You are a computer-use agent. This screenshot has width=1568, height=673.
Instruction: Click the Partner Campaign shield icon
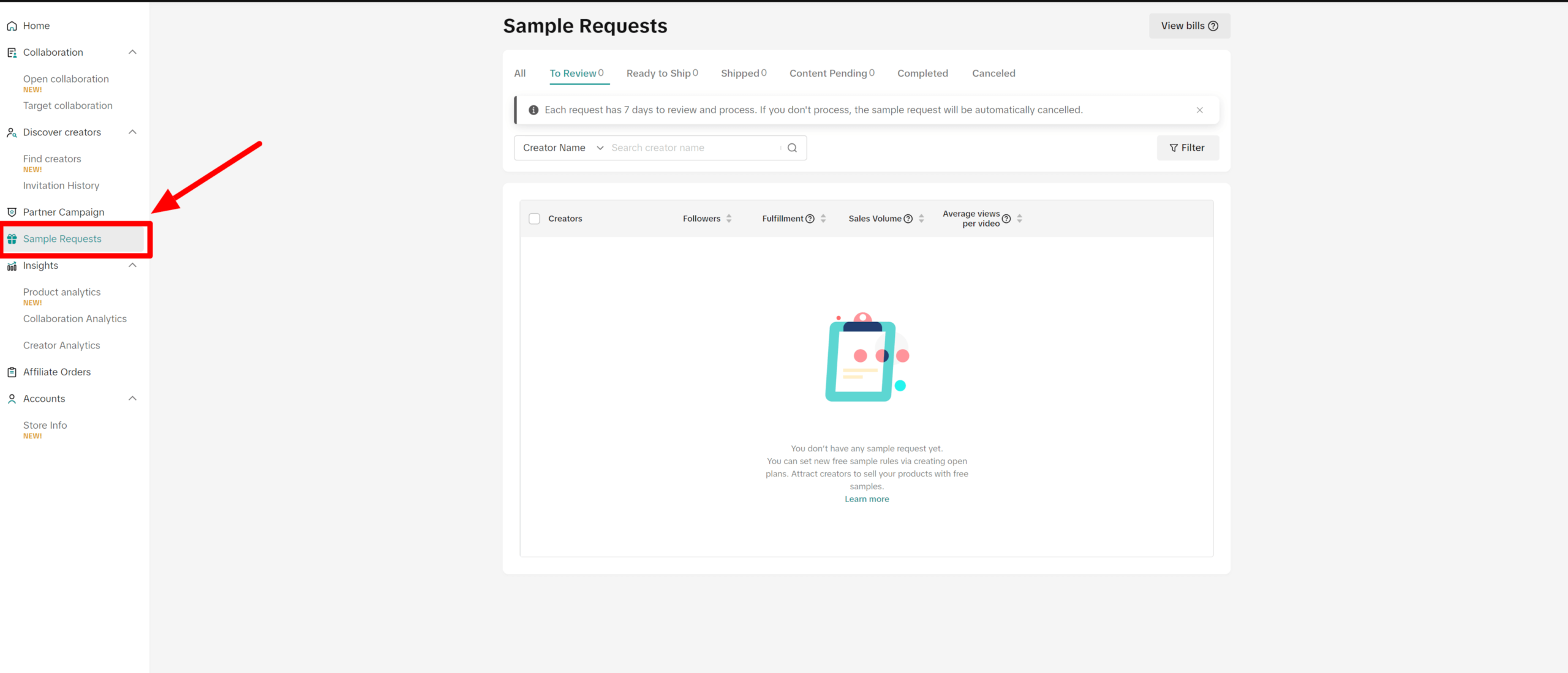[x=12, y=212]
